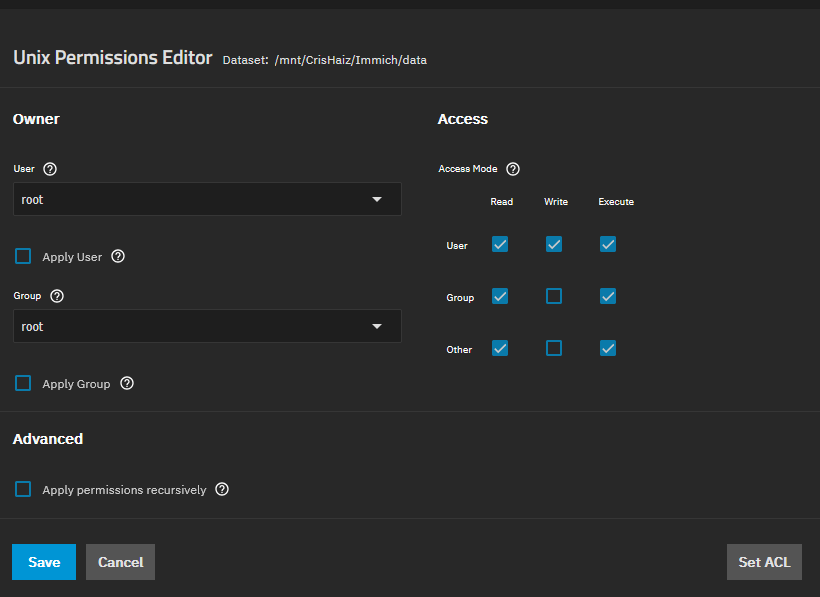This screenshot has height=597, width=820.
Task: Open the Group owner dropdown arrow
Action: 377,327
